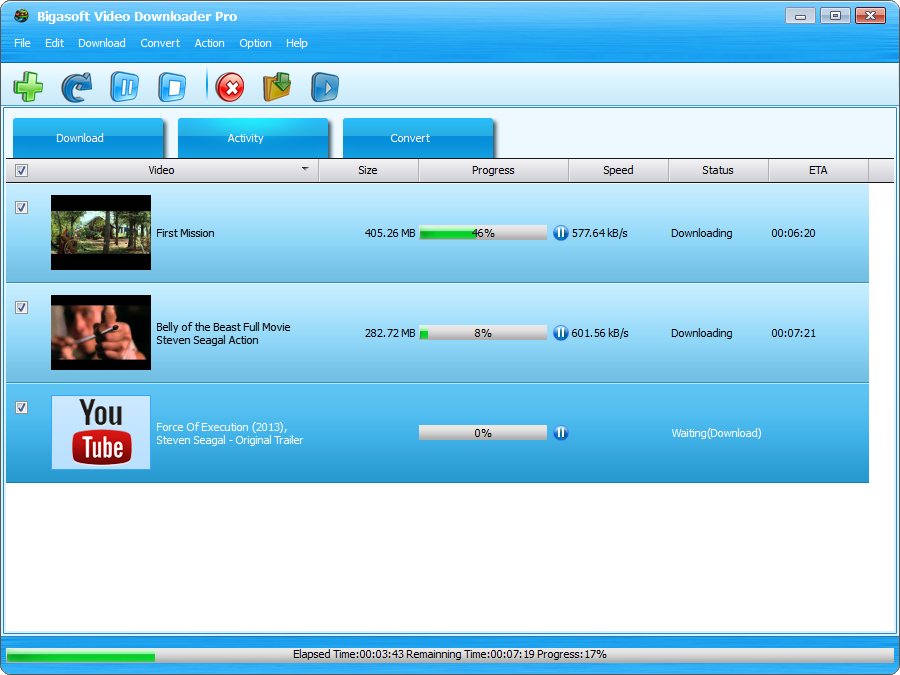Screen dimensions: 900x675
Task: Click the '282.72 MB' size value
Action: [390, 333]
